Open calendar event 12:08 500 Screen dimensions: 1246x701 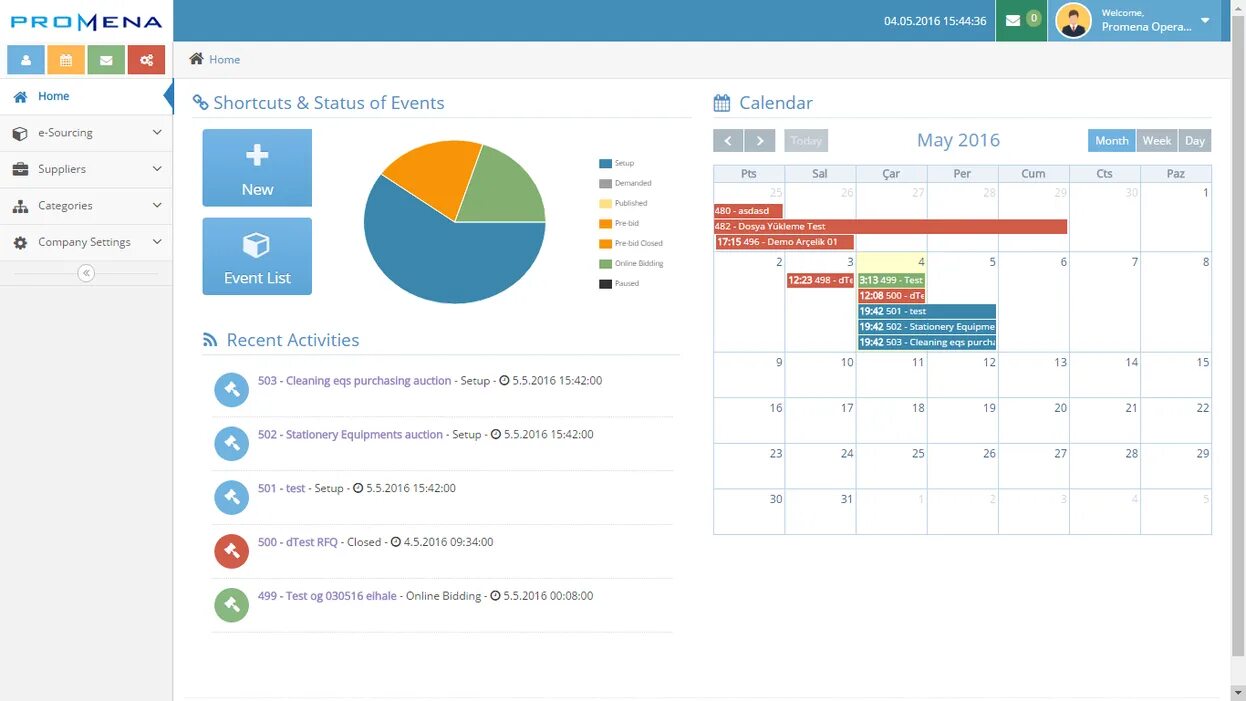[x=891, y=296]
